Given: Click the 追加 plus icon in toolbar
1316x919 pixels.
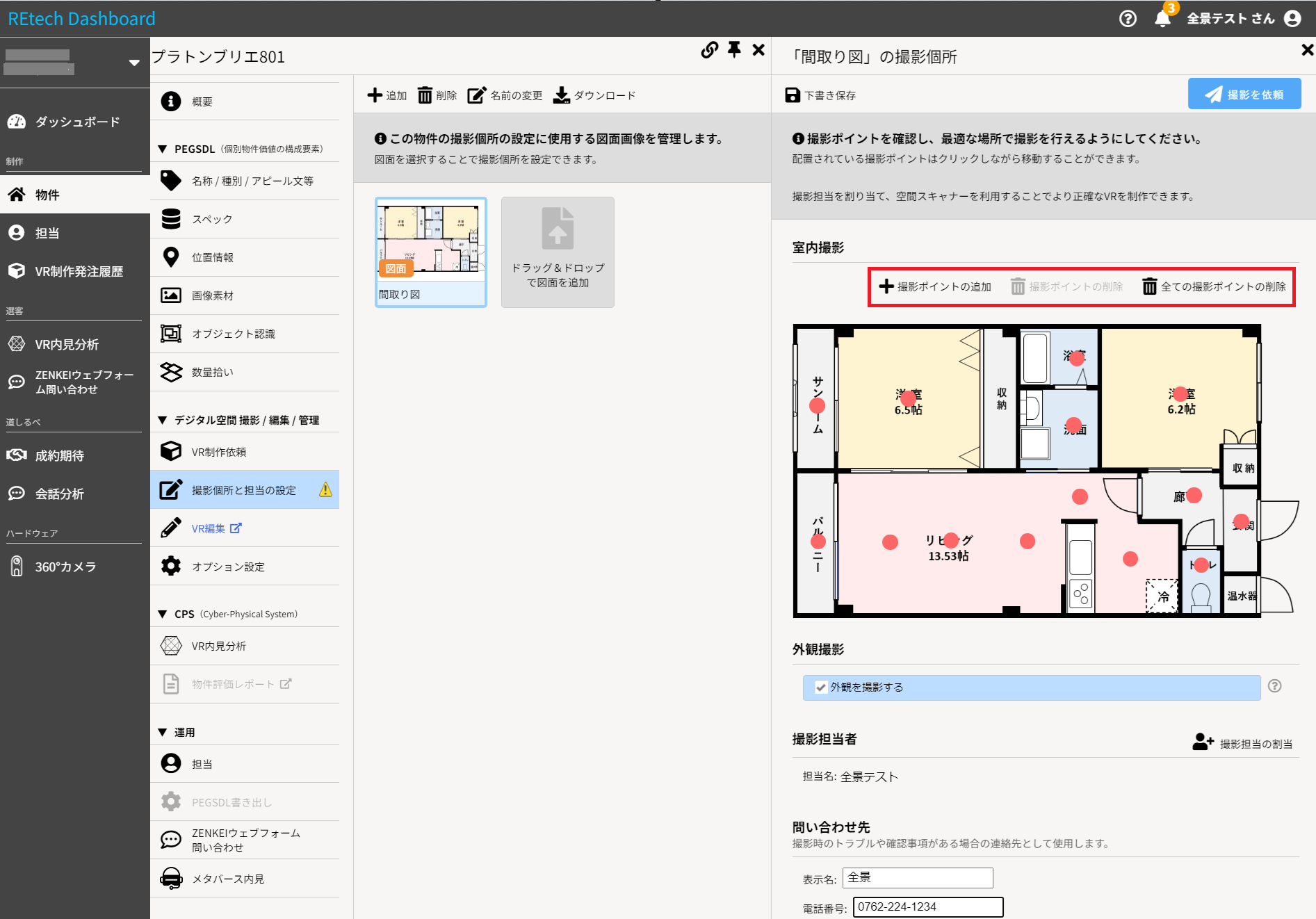Looking at the screenshot, I should (375, 95).
